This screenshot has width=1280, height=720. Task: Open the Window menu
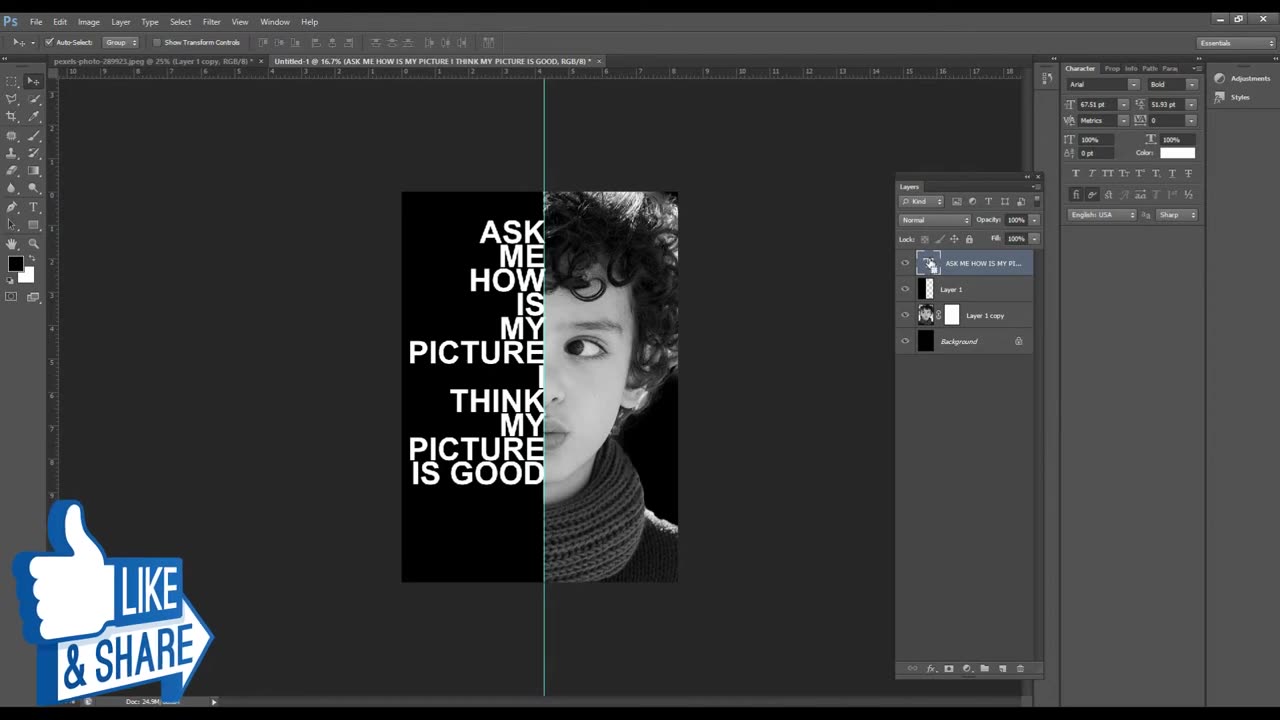tap(275, 22)
